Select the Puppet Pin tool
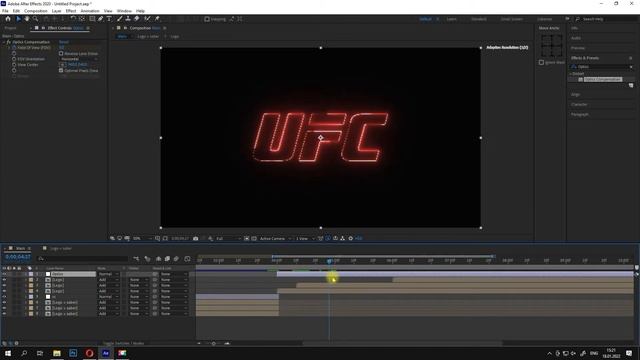 pyautogui.click(x=157, y=19)
